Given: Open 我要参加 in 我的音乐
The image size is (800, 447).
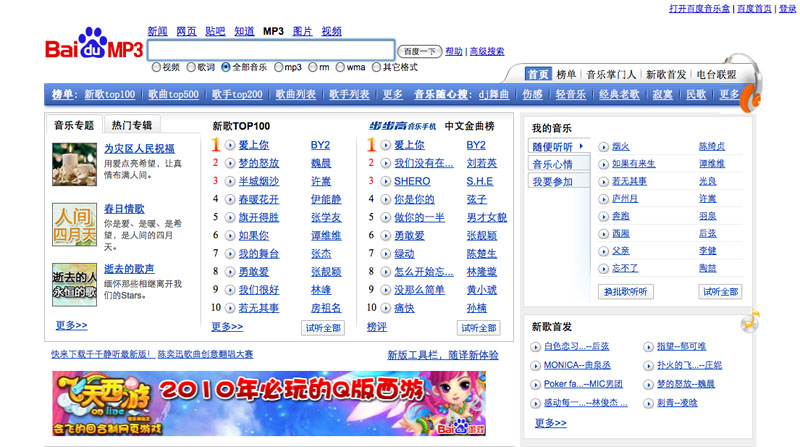Looking at the screenshot, I should point(559,182).
